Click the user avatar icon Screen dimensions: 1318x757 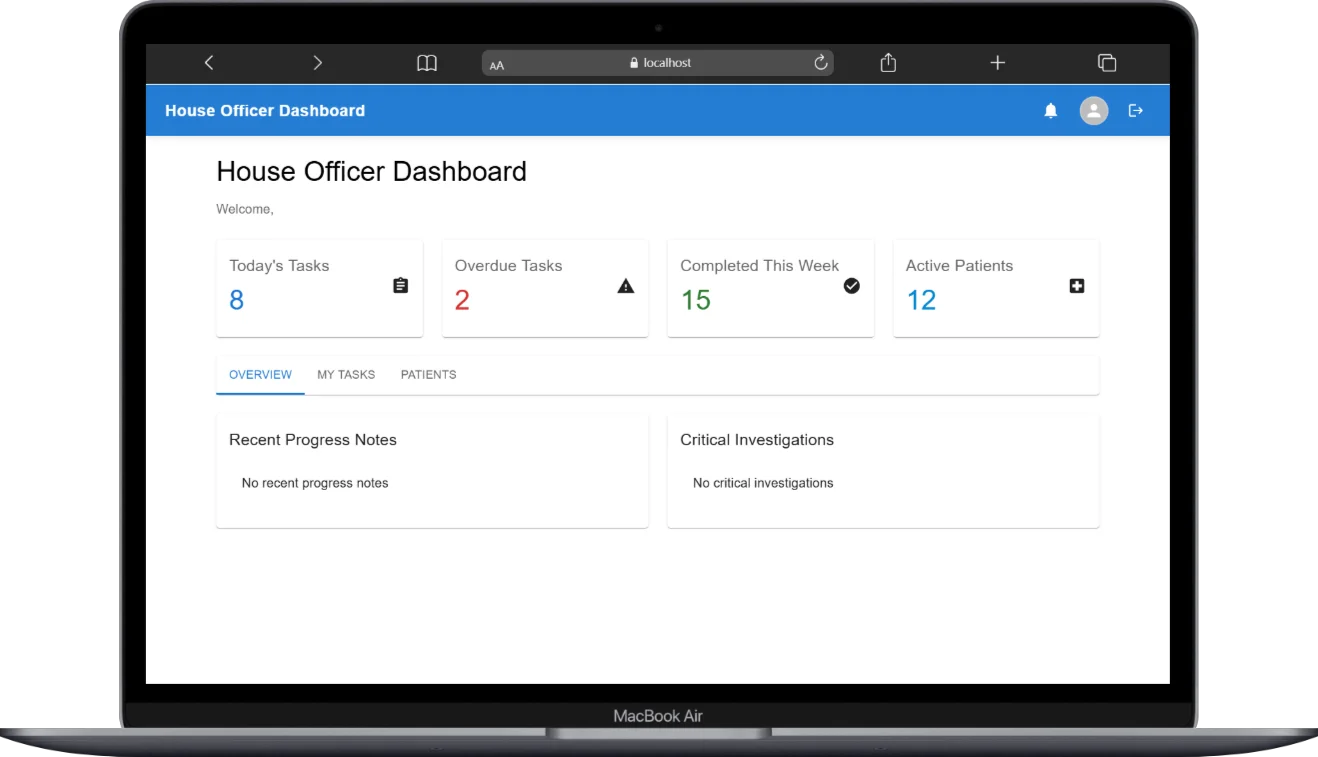click(x=1093, y=110)
